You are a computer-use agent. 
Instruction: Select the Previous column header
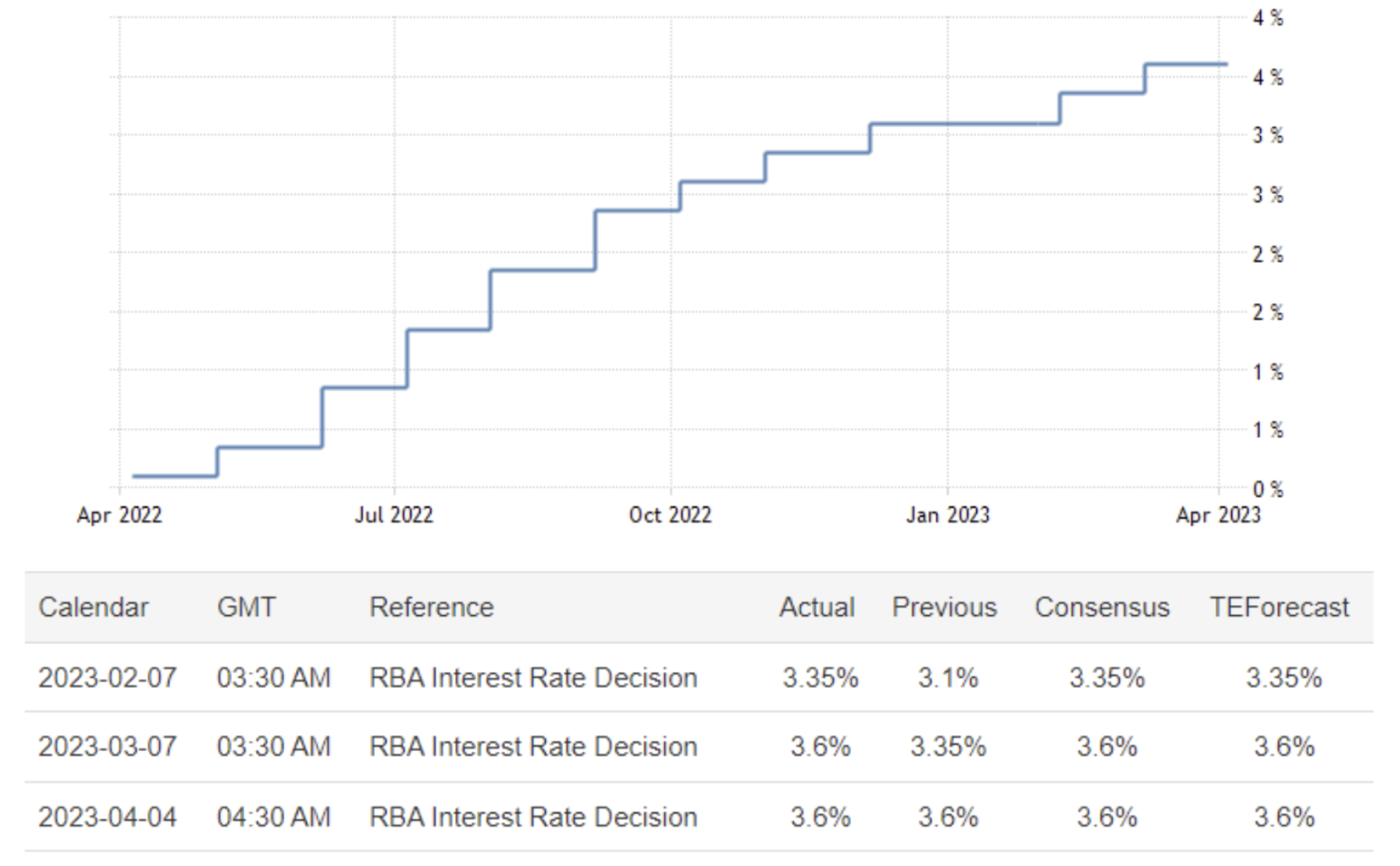pyautogui.click(x=944, y=608)
